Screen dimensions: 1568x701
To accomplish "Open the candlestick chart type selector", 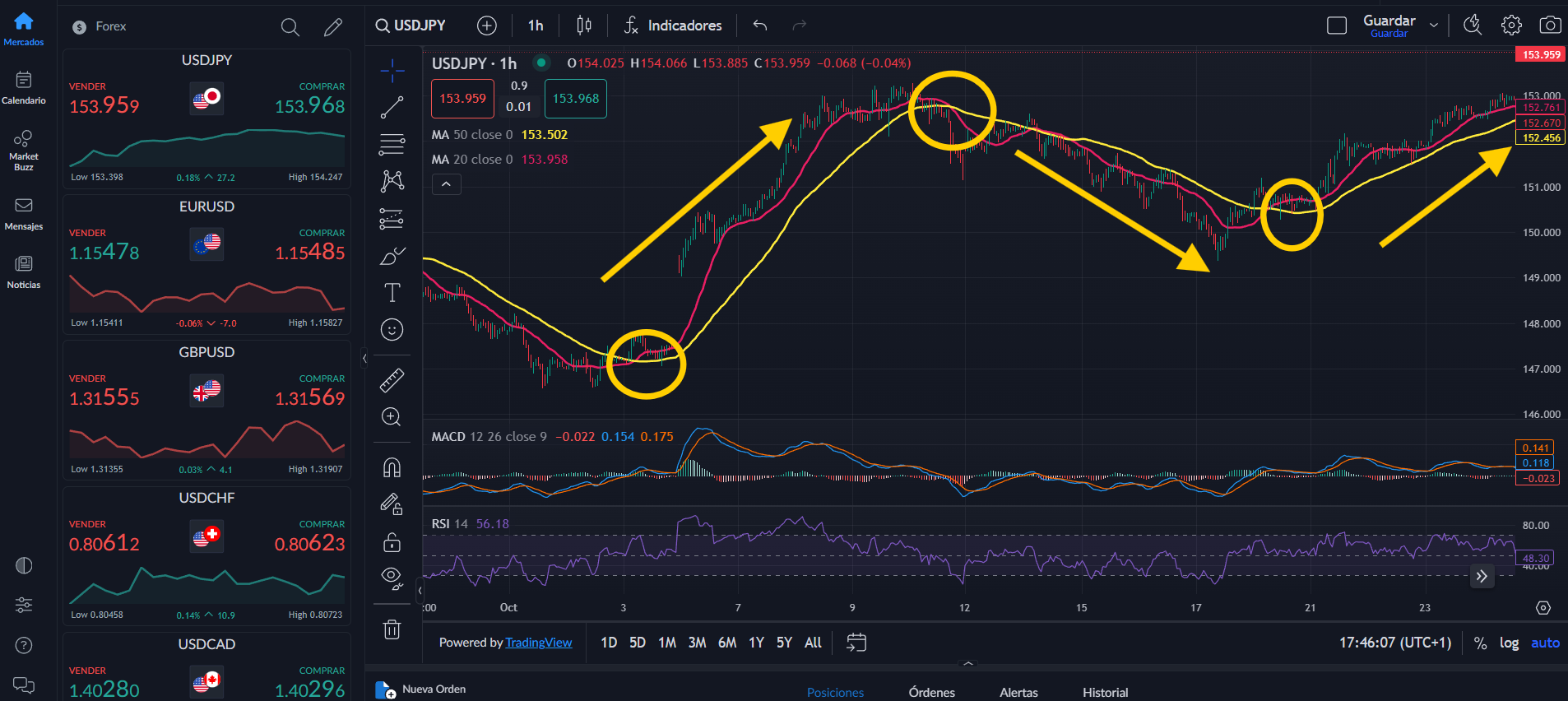I will (x=584, y=26).
